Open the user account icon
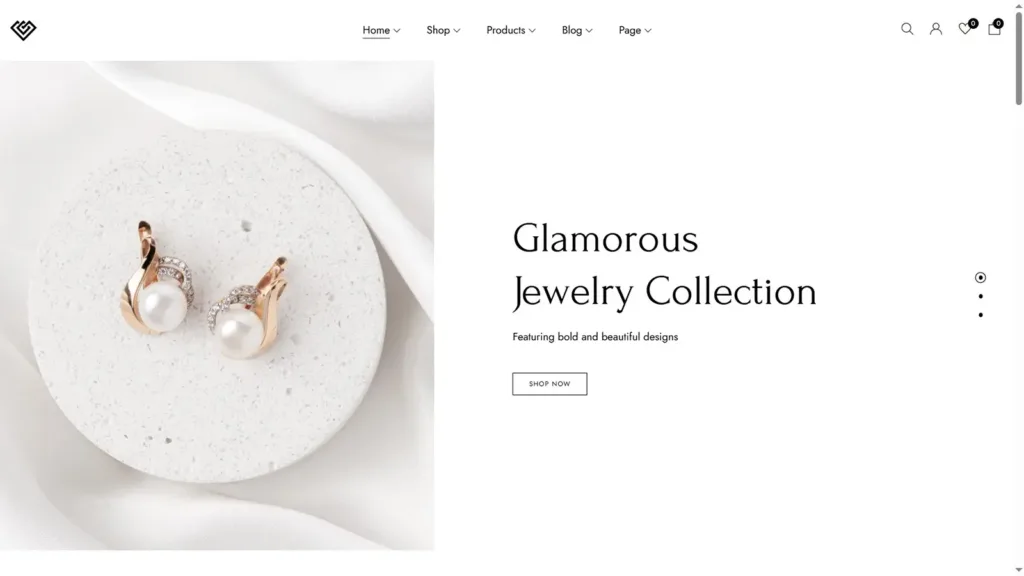The image size is (1024, 576). click(936, 29)
